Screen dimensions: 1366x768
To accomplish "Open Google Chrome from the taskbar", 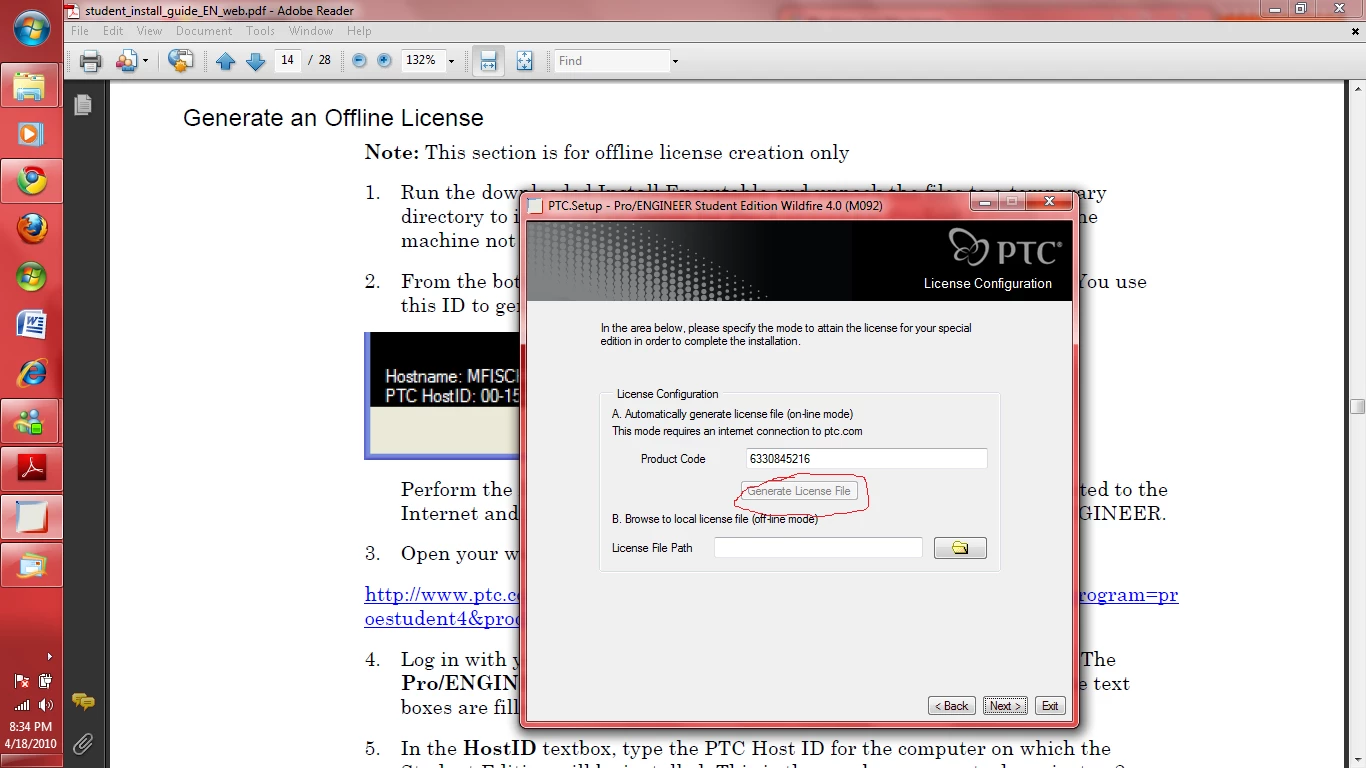I will (31, 181).
